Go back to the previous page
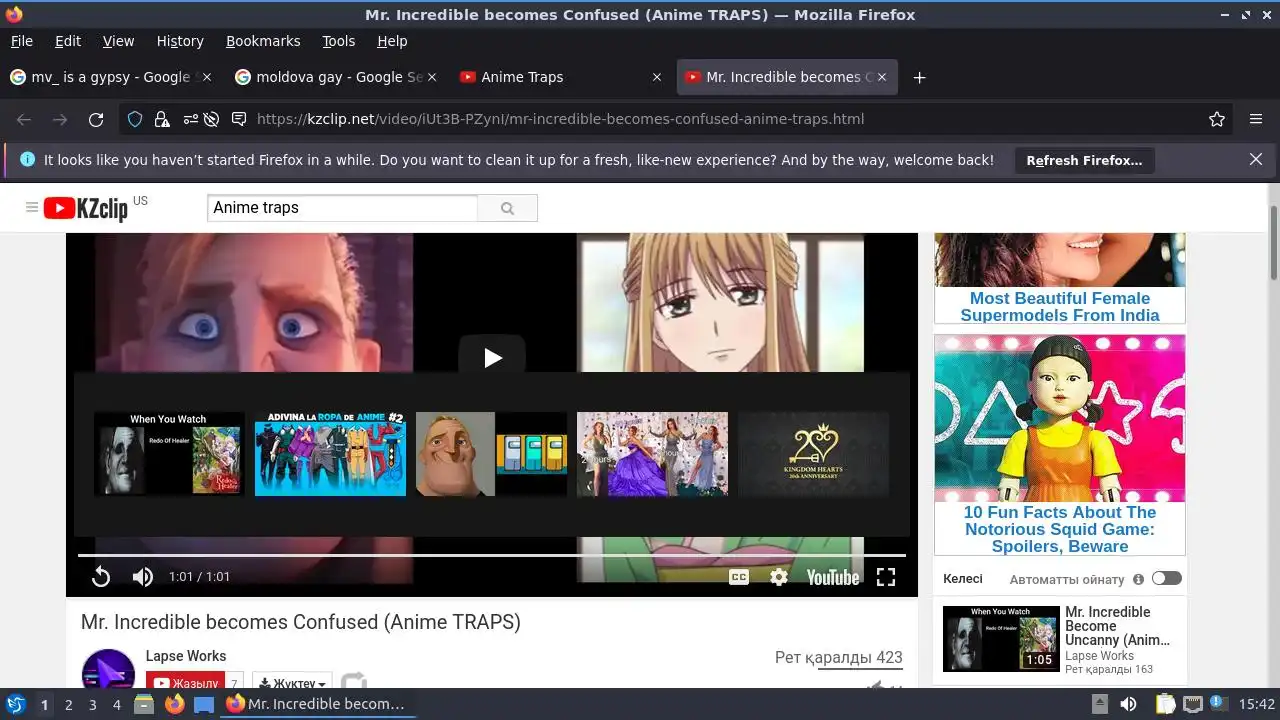 pyautogui.click(x=24, y=119)
